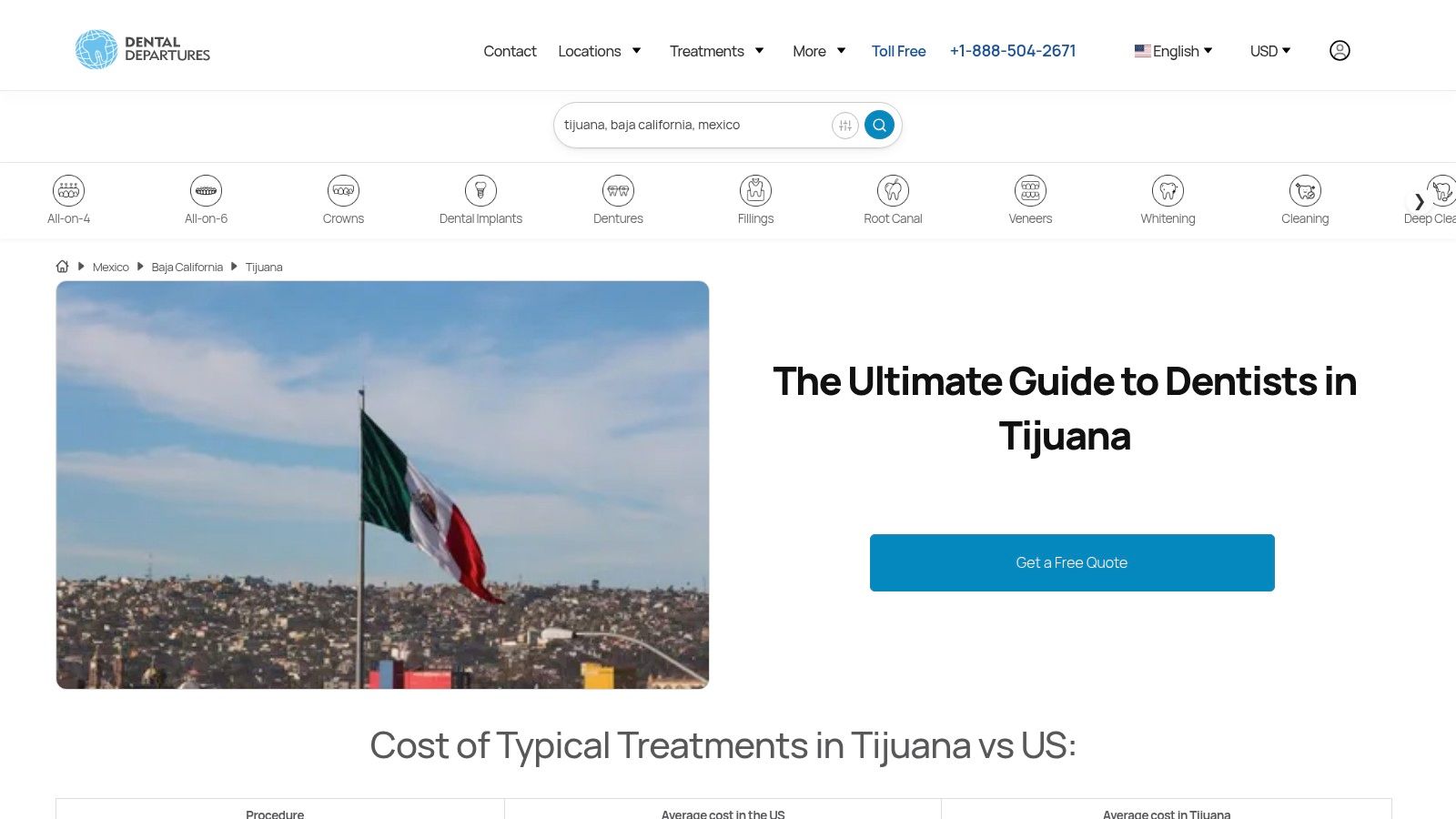The width and height of the screenshot is (1456, 819).
Task: Open search filters slider icon
Action: (844, 126)
